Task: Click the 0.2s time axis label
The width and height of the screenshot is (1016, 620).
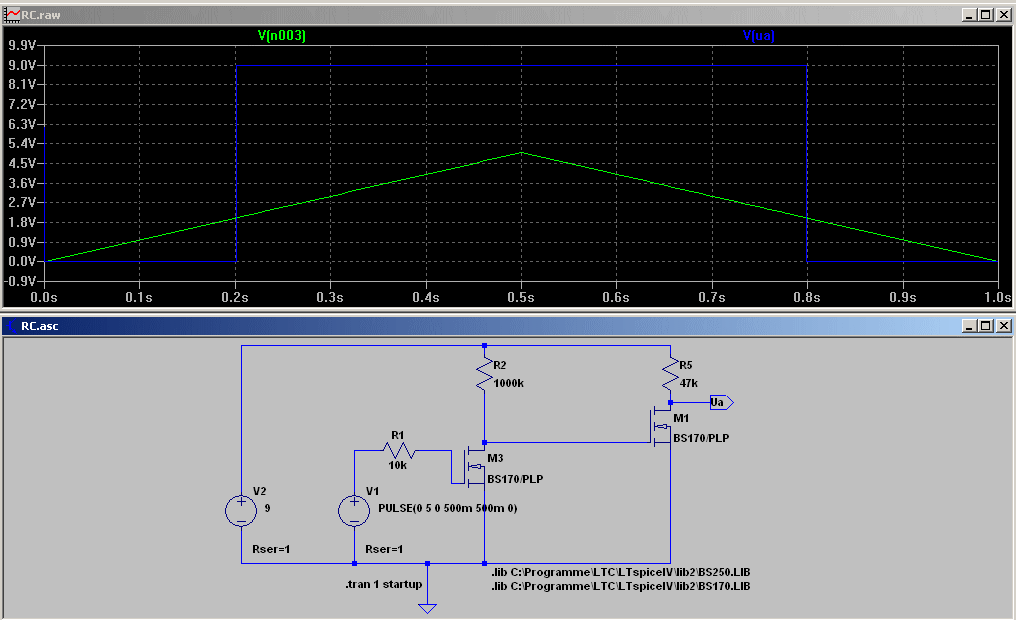Action: (235, 297)
